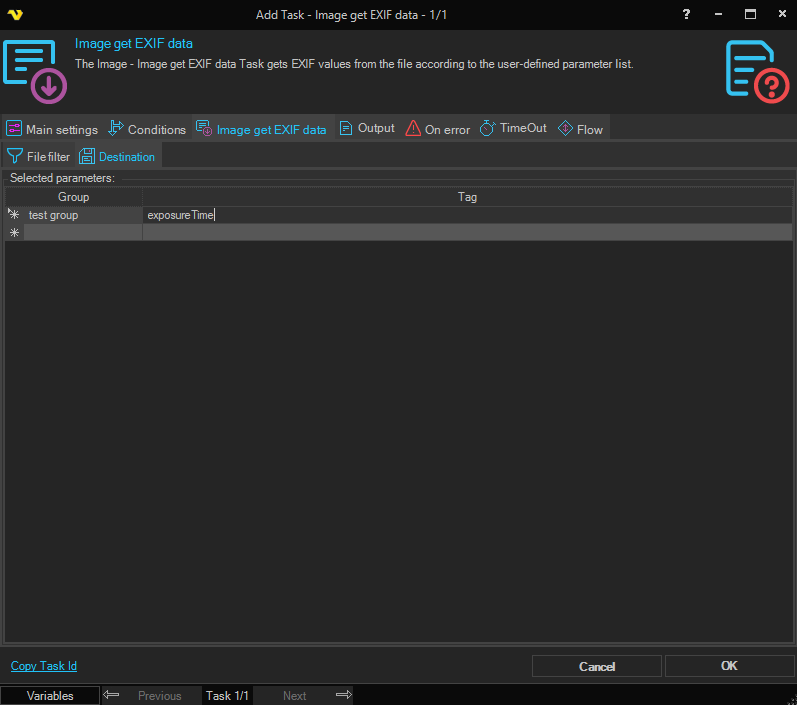Select the test group cell

point(82,215)
